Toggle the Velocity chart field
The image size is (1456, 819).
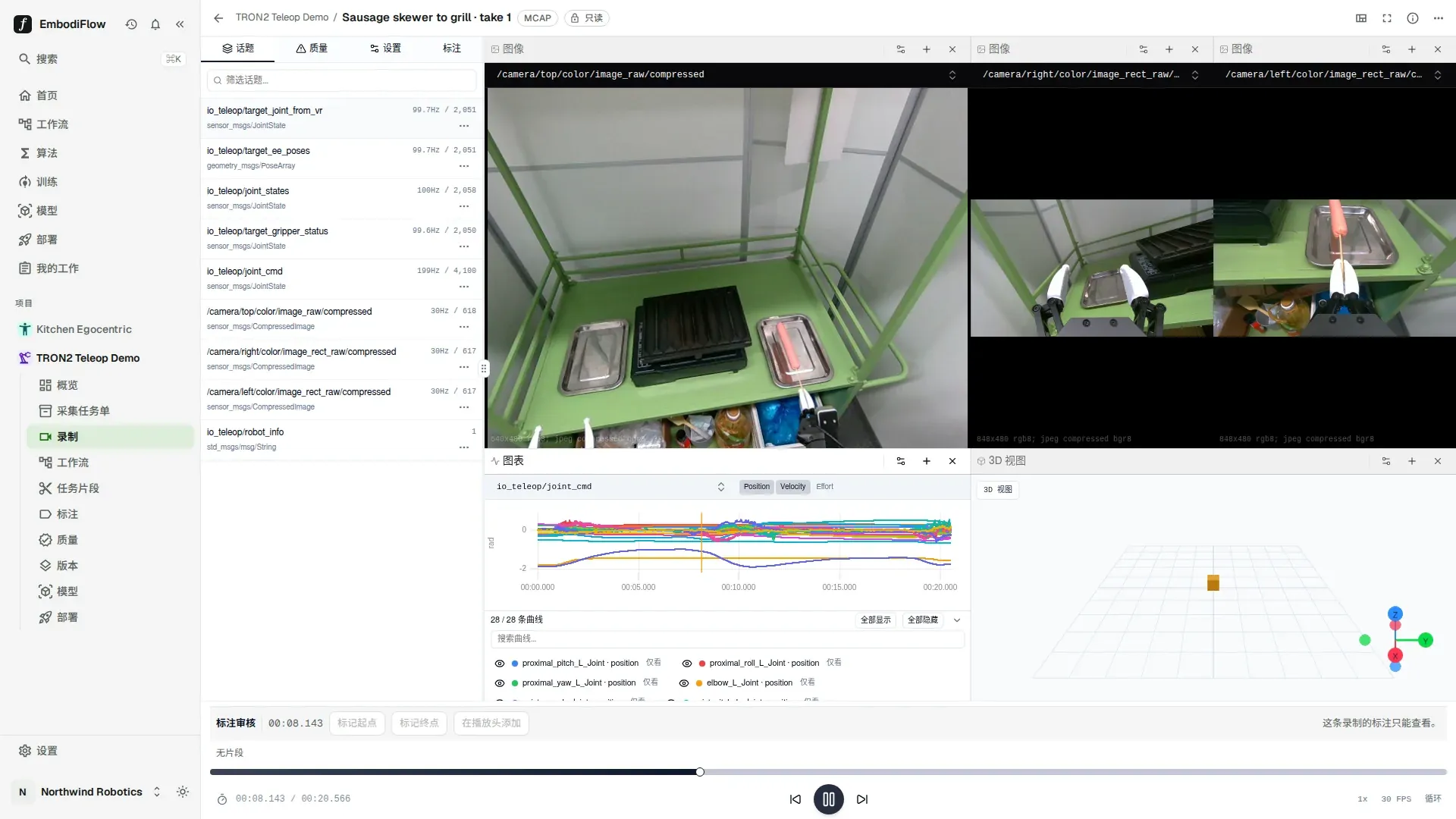click(x=793, y=487)
